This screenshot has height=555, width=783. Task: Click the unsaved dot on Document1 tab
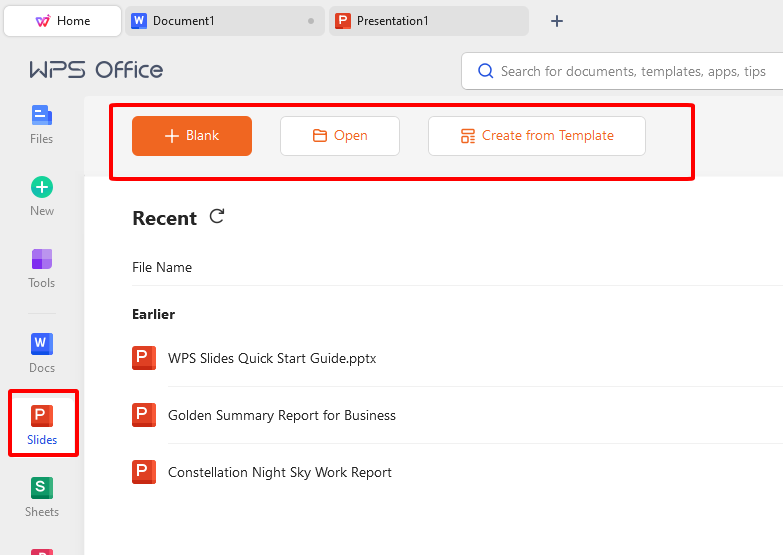(311, 21)
